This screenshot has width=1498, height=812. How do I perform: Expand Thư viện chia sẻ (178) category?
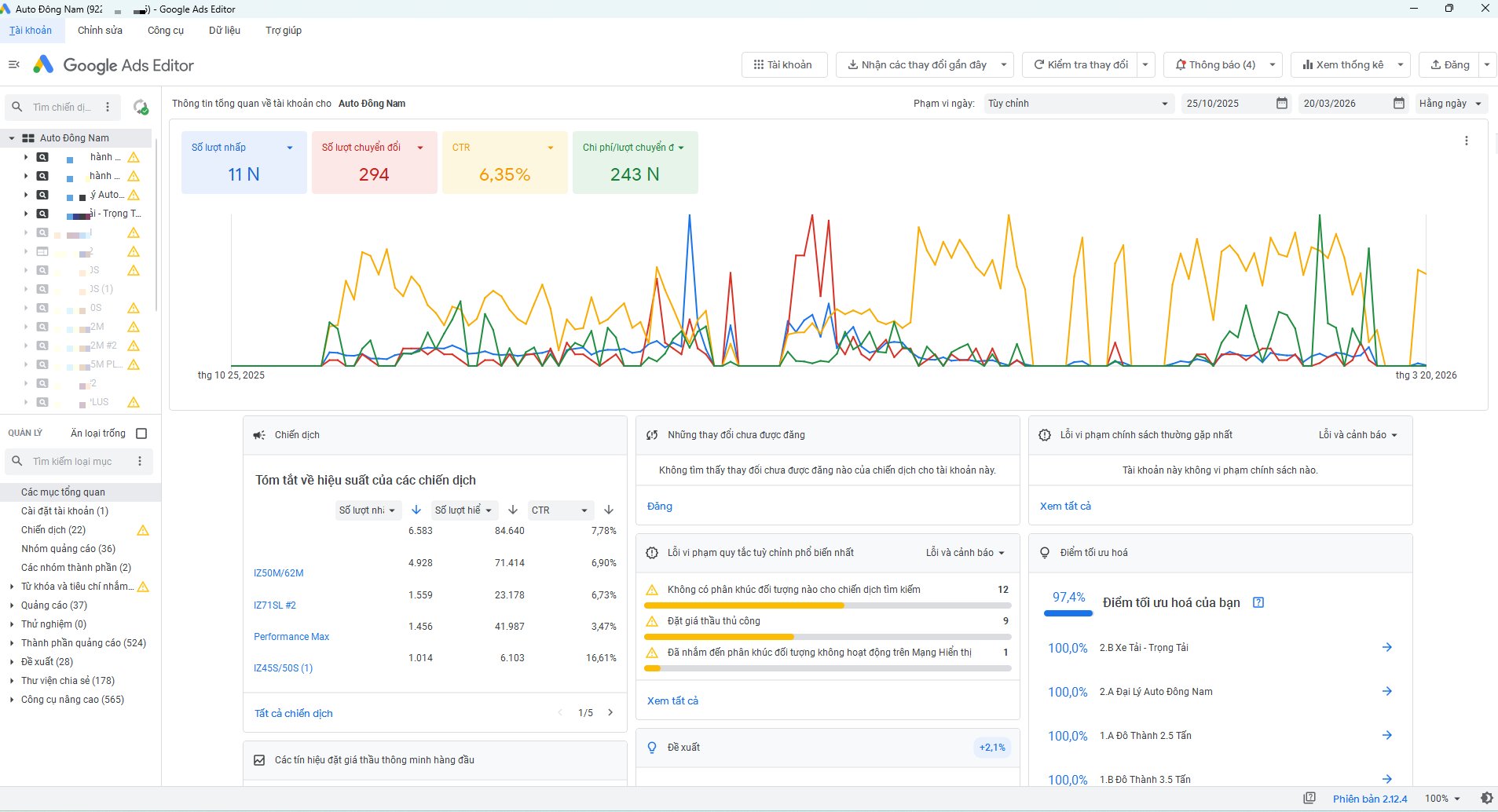[12, 681]
